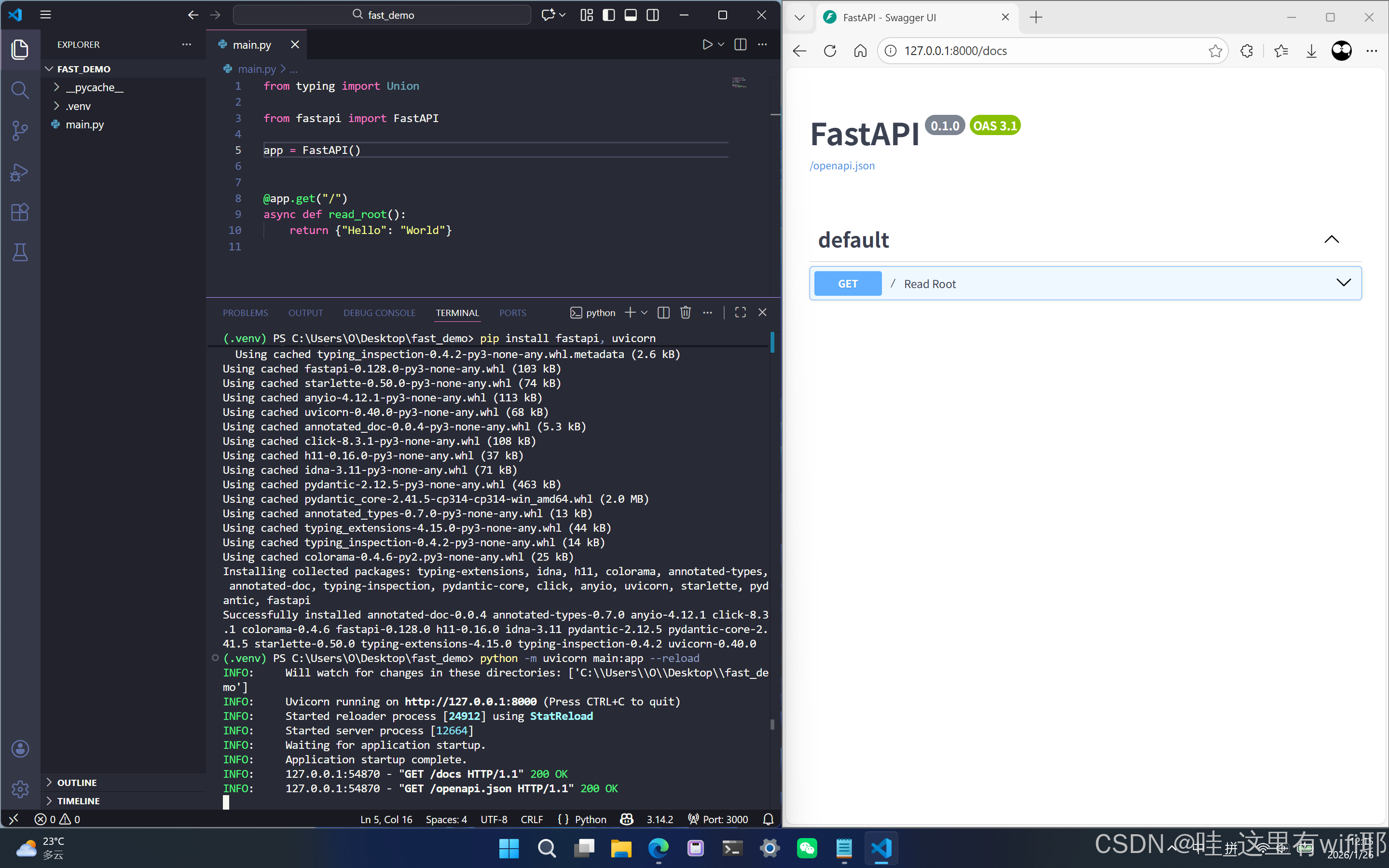
Task: Open editor More Actions ellipsis
Action: [x=762, y=44]
